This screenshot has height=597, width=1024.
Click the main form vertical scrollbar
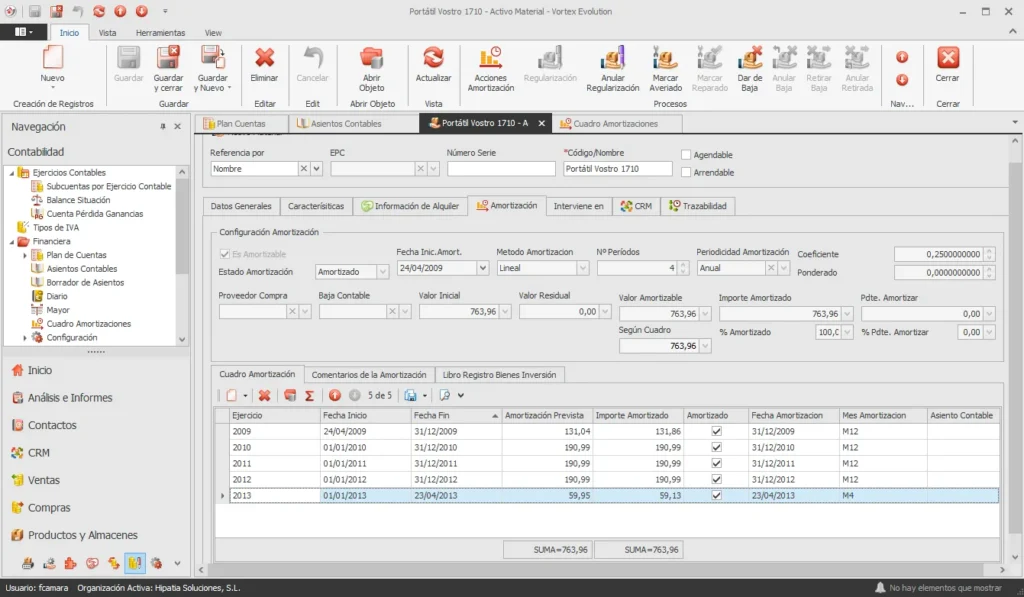(x=1015, y=348)
